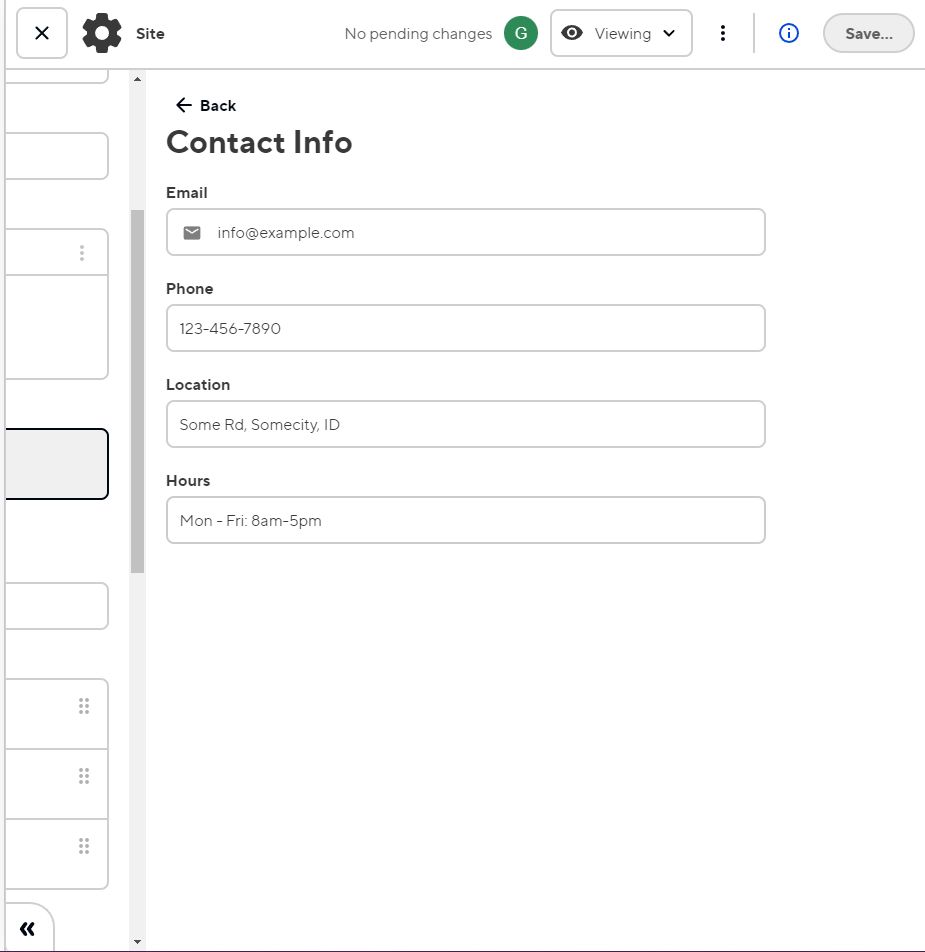Viewport: 925px width, 952px height.
Task: Click the vertical dots handle on sidebar card
Action: pos(82,253)
